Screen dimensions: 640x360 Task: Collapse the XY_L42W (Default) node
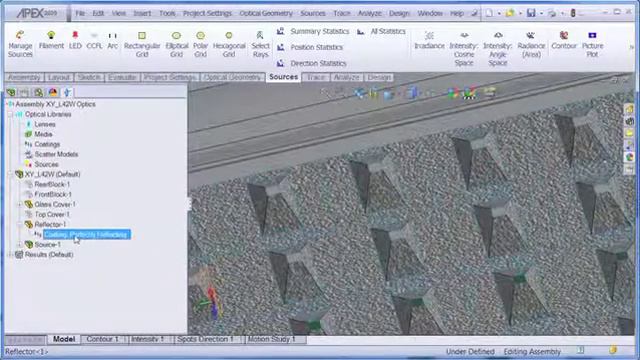(x=10, y=174)
